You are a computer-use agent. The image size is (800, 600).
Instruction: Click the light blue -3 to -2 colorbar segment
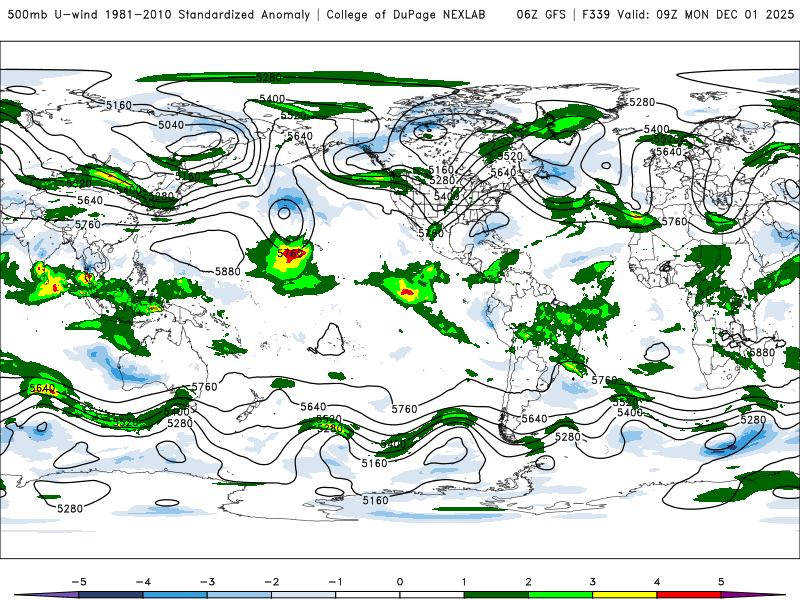click(x=239, y=595)
